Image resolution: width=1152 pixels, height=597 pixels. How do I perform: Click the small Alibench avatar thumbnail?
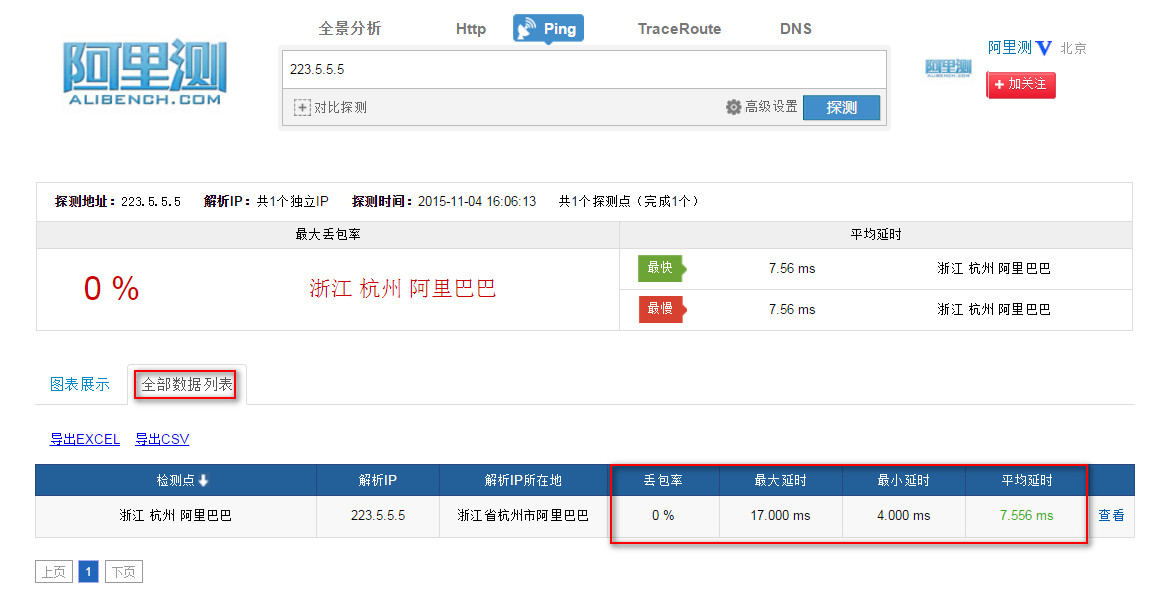tap(948, 68)
